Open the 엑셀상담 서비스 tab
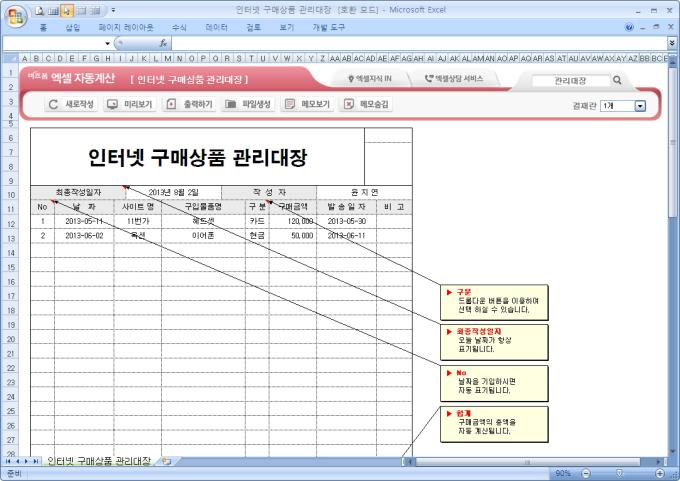This screenshot has height=481, width=680. 454,79
